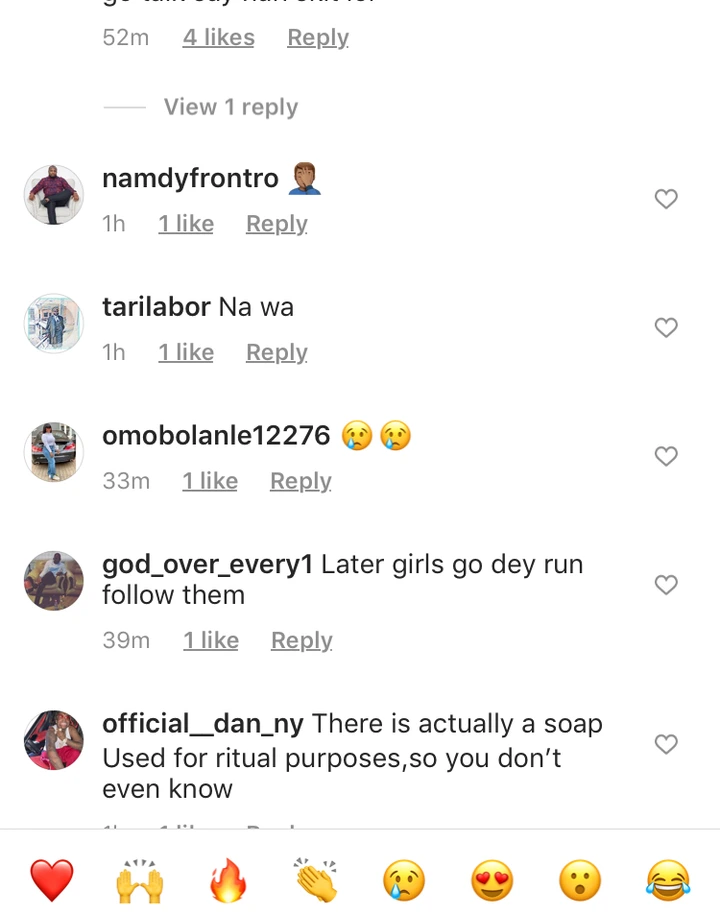
Task: Reply to god_over_every1's comment
Action: coord(301,640)
